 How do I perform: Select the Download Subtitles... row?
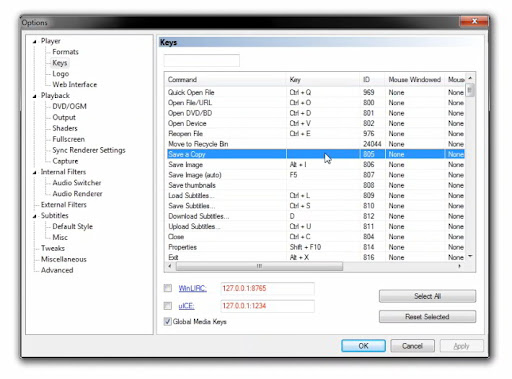pyautogui.click(x=315, y=216)
